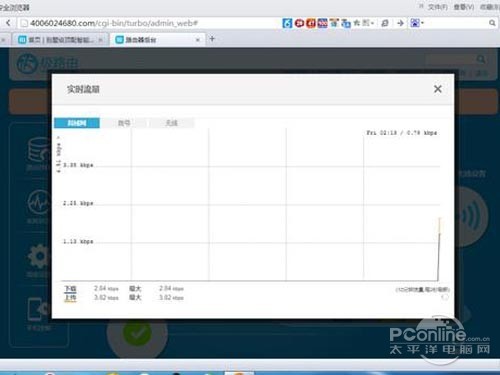Select the blue highlighted first traffic tab
The width and height of the screenshot is (500, 375).
77,123
